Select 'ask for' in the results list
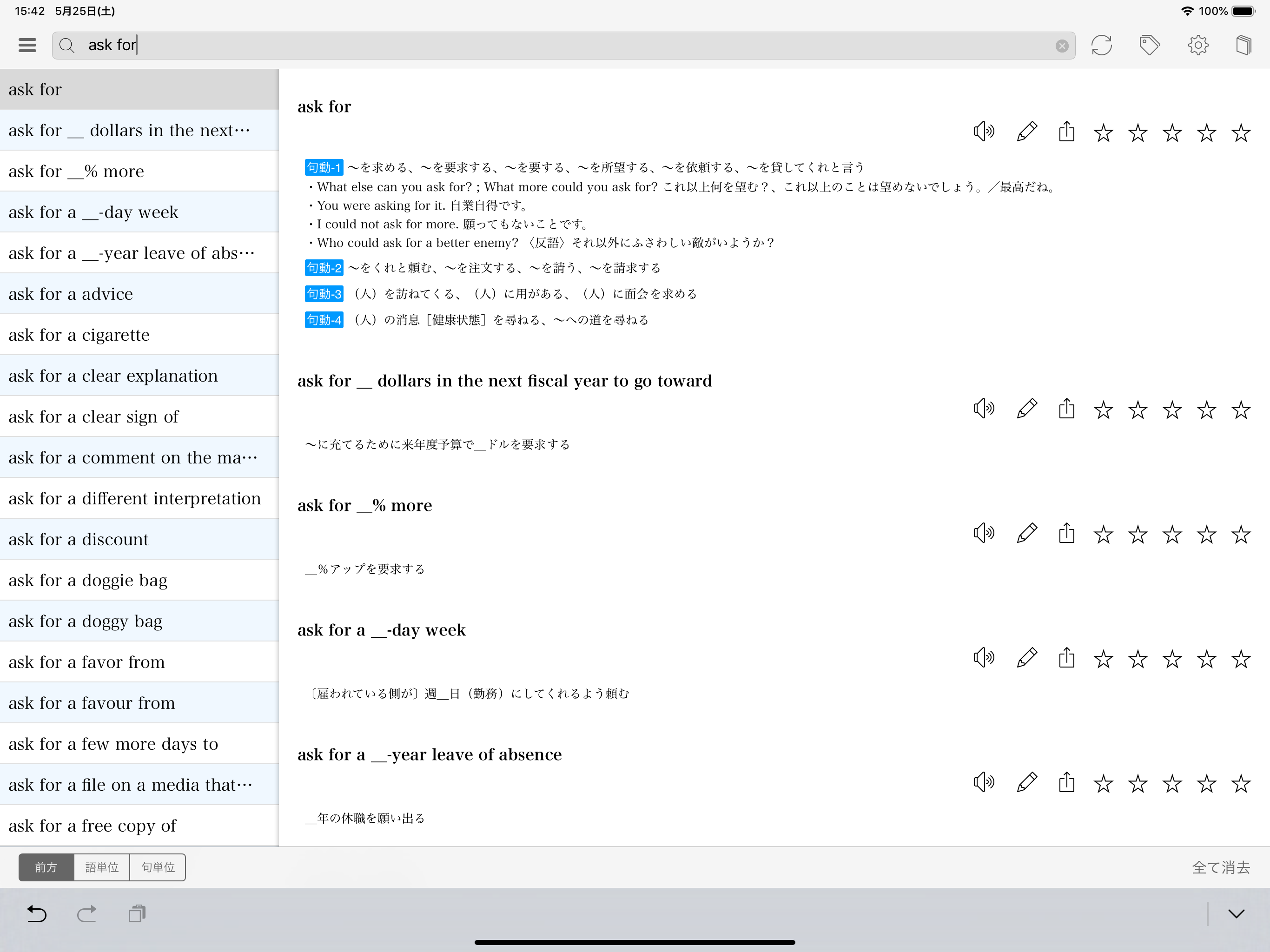The width and height of the screenshot is (1270, 952). click(139, 90)
